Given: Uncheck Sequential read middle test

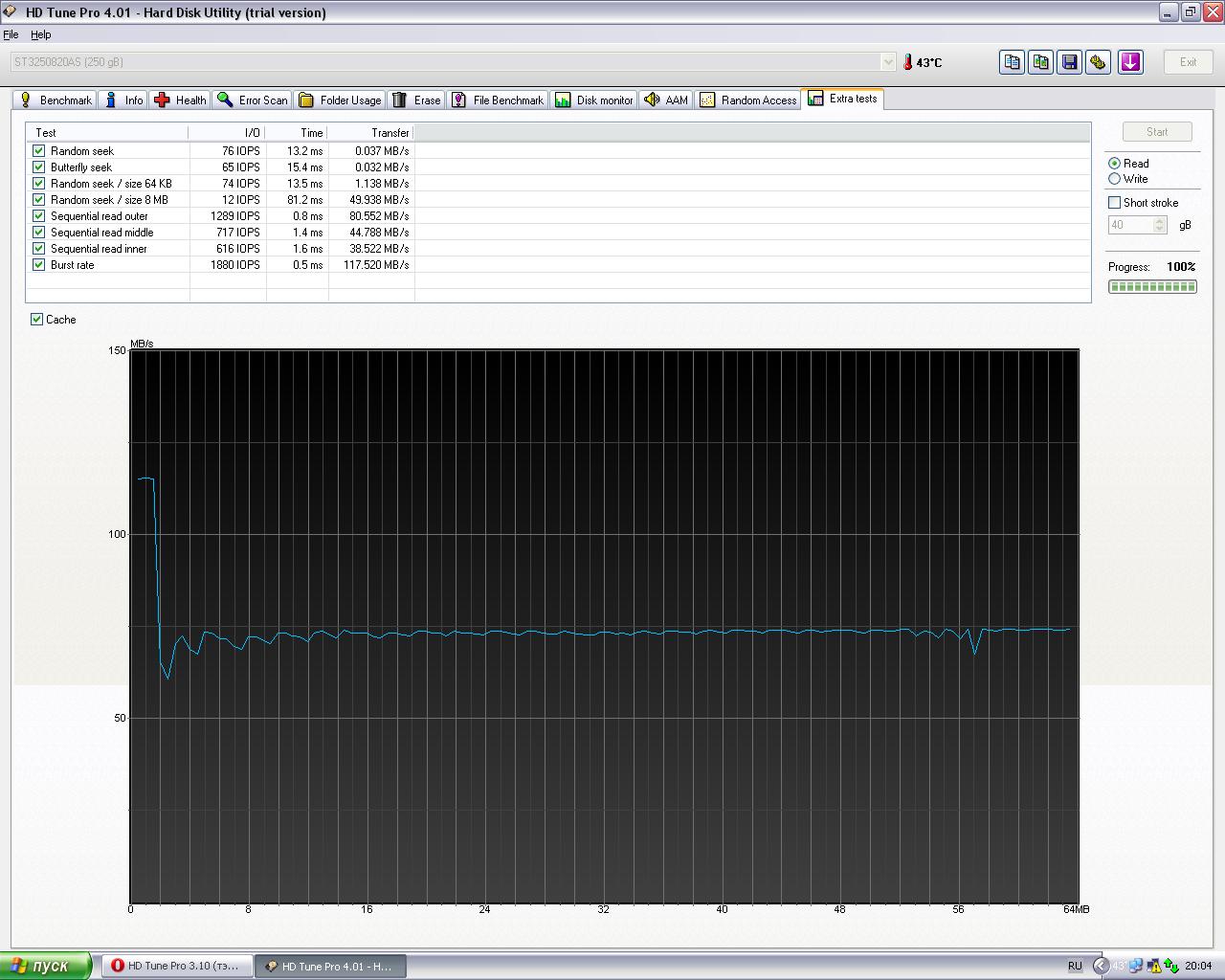Looking at the screenshot, I should [x=38, y=233].
